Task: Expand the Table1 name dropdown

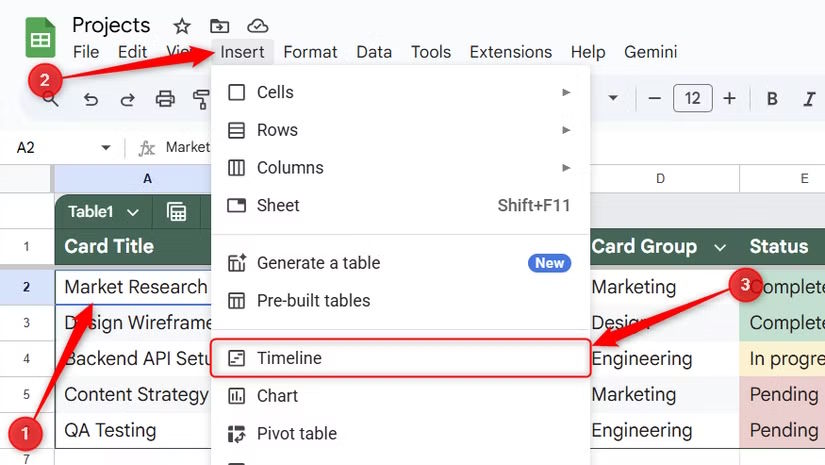Action: point(133,212)
